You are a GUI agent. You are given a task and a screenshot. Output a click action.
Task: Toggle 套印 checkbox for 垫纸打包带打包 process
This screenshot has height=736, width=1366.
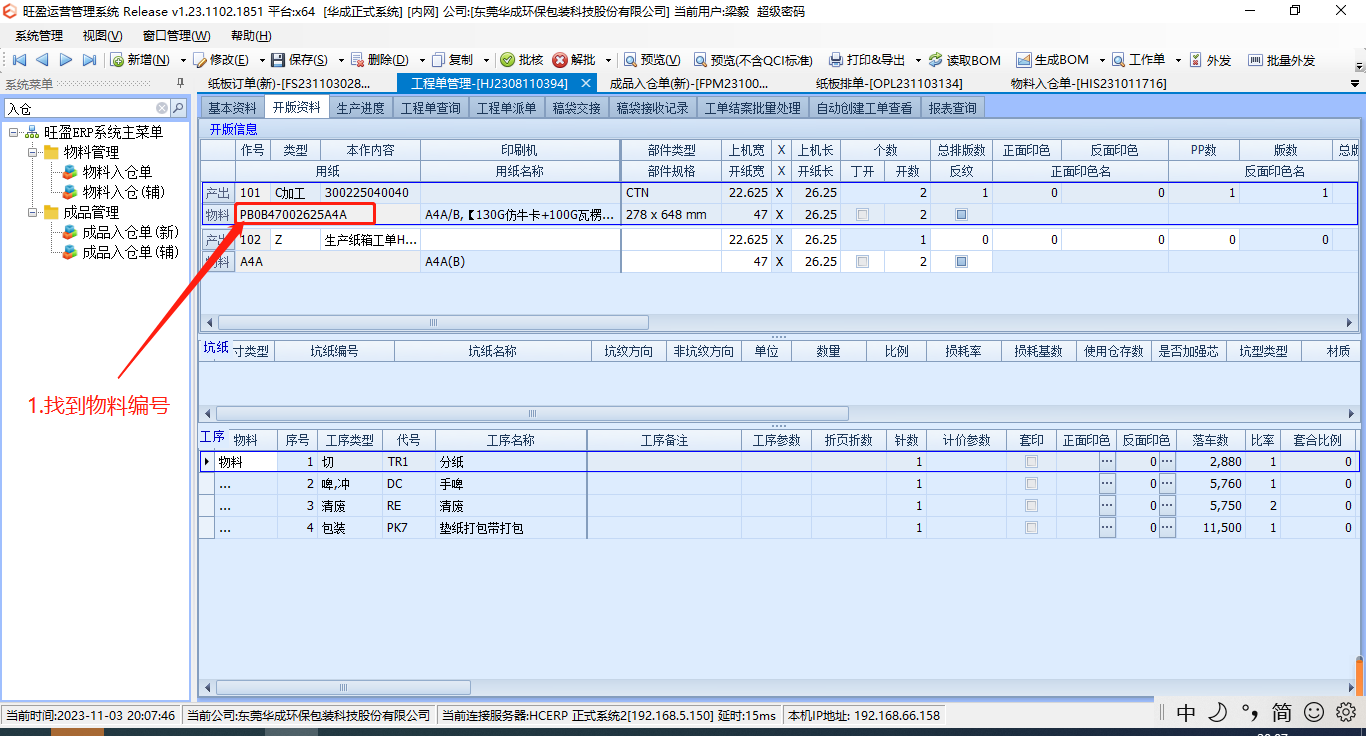[1031, 528]
